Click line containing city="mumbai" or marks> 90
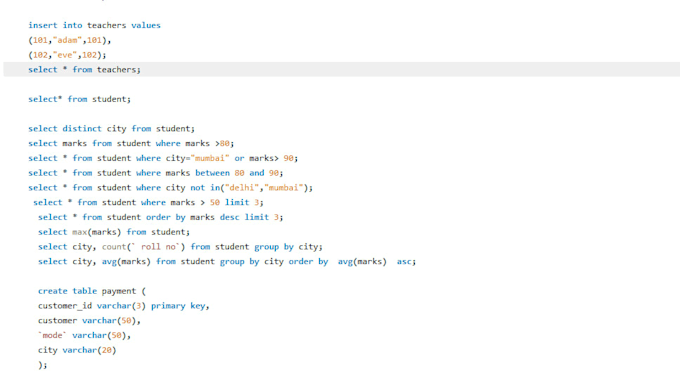The width and height of the screenshot is (680, 383). pyautogui.click(x=163, y=158)
